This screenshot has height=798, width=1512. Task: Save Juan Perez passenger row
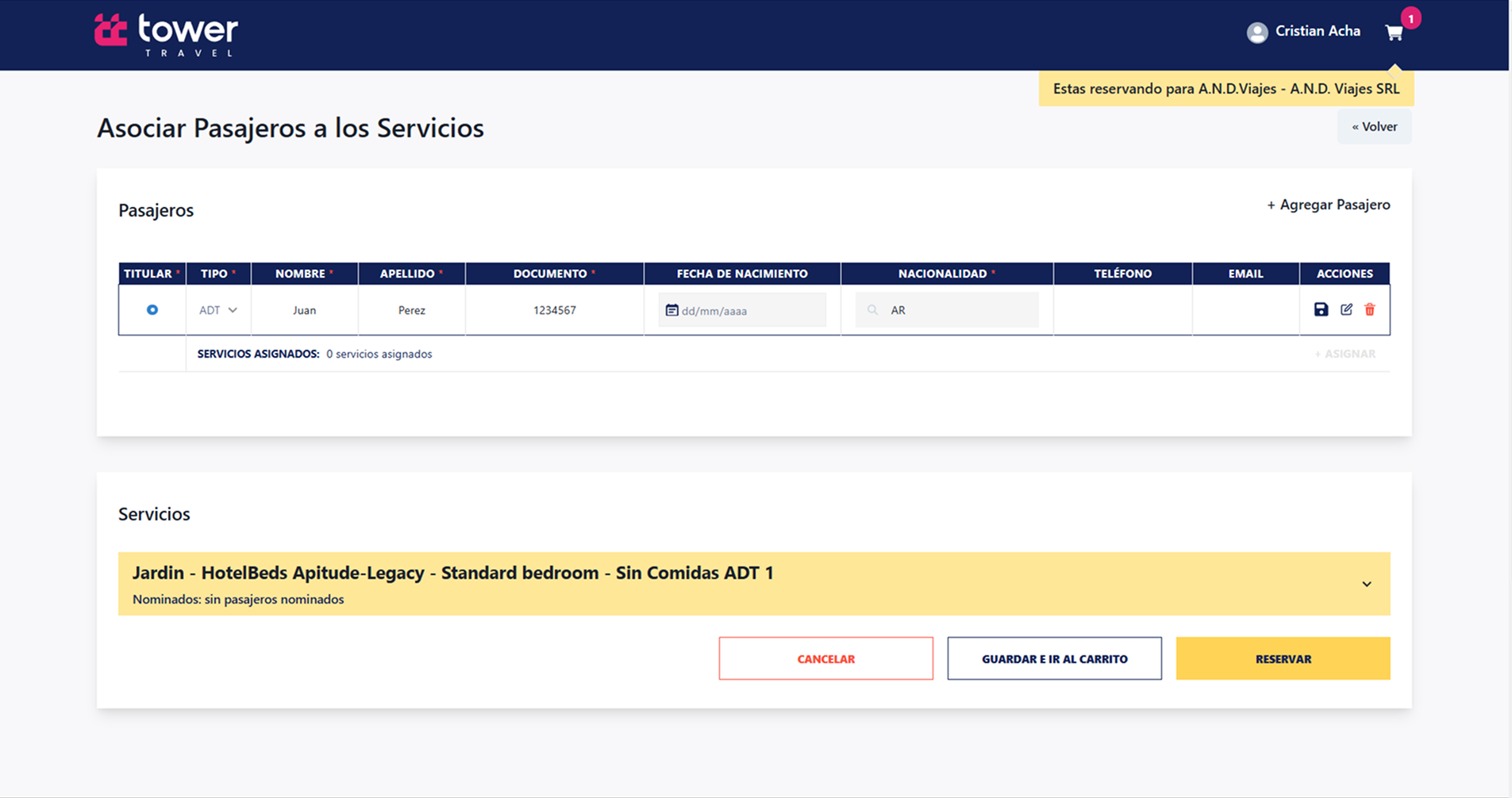click(1321, 309)
